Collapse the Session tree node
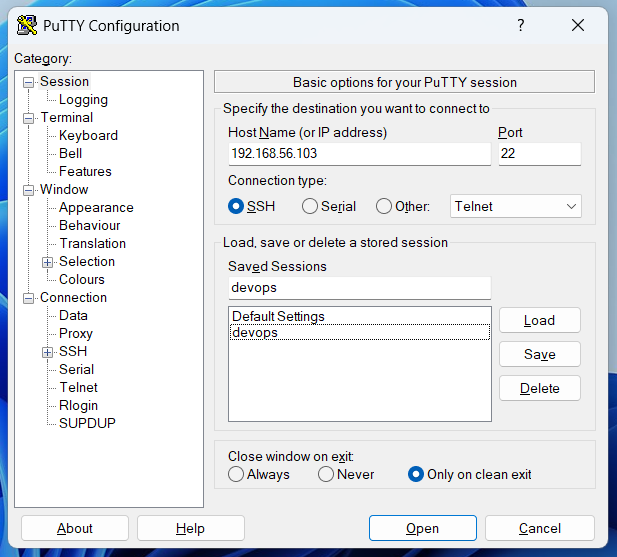The width and height of the screenshot is (617, 557). (x=28, y=82)
